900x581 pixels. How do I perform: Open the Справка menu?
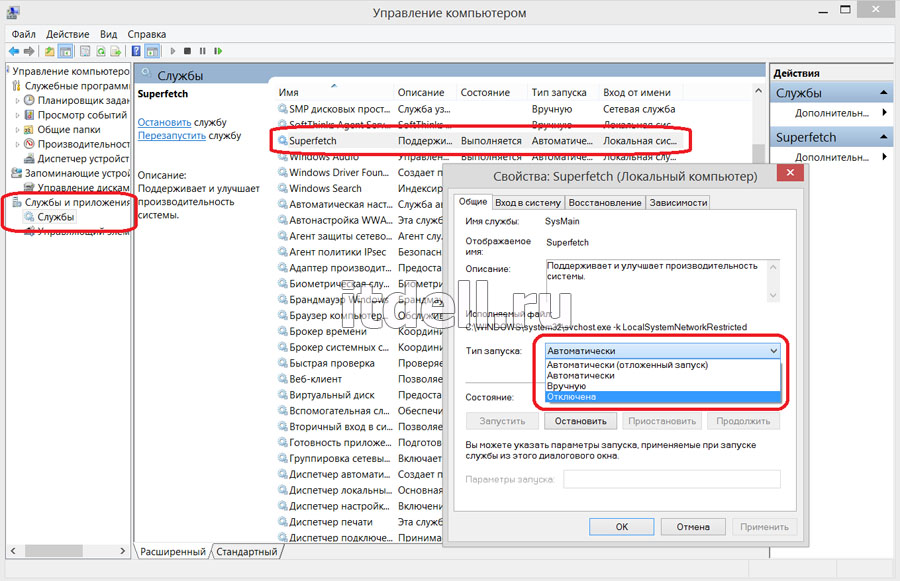(147, 34)
